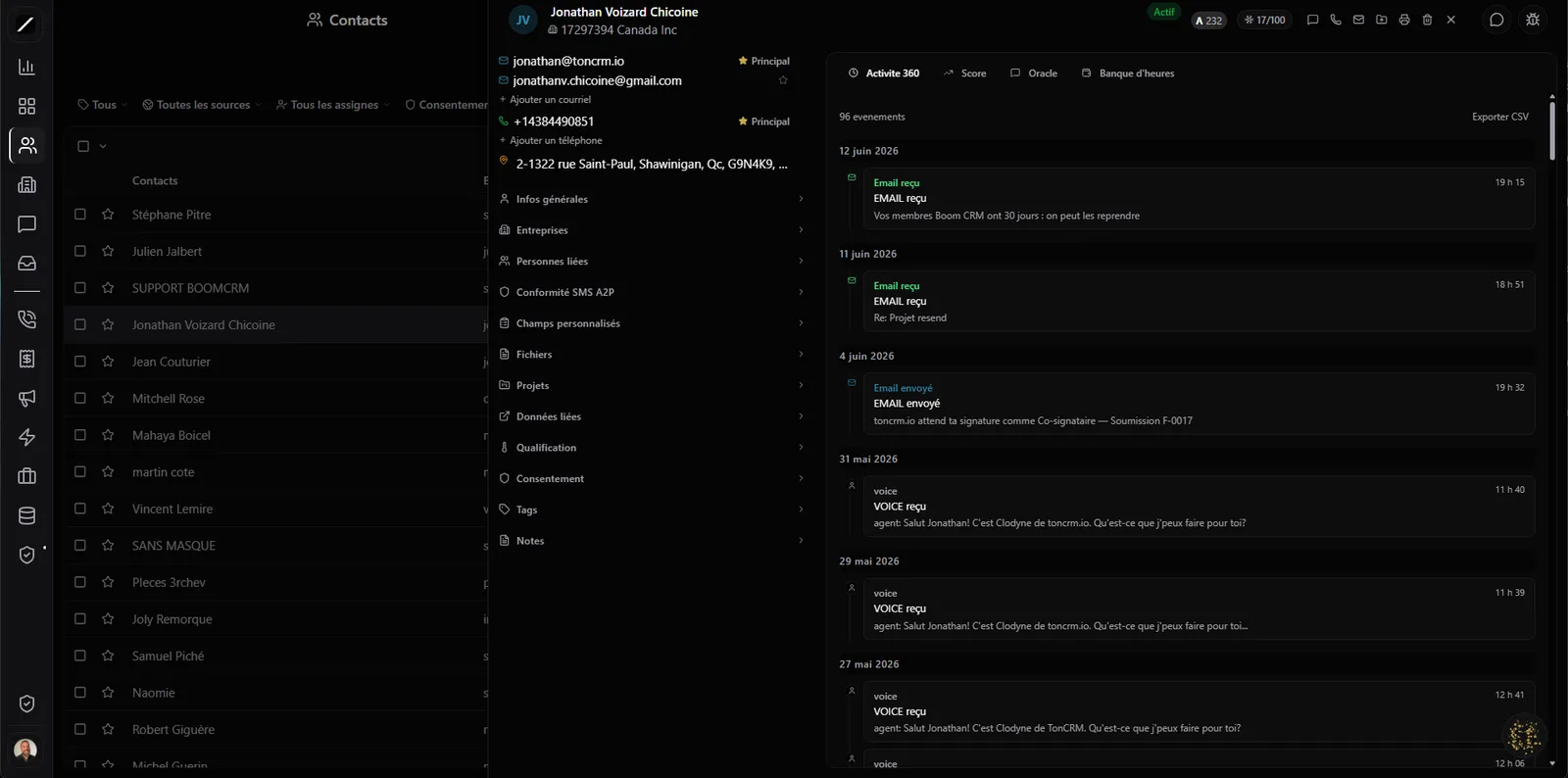Tick the checkbox for Mitchell Rose
1568x778 pixels.
pos(80,398)
